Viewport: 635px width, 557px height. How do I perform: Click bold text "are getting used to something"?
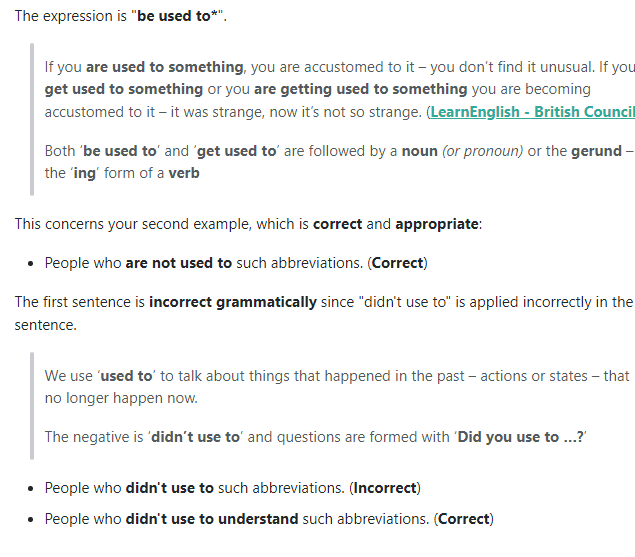pyautogui.click(x=360, y=90)
